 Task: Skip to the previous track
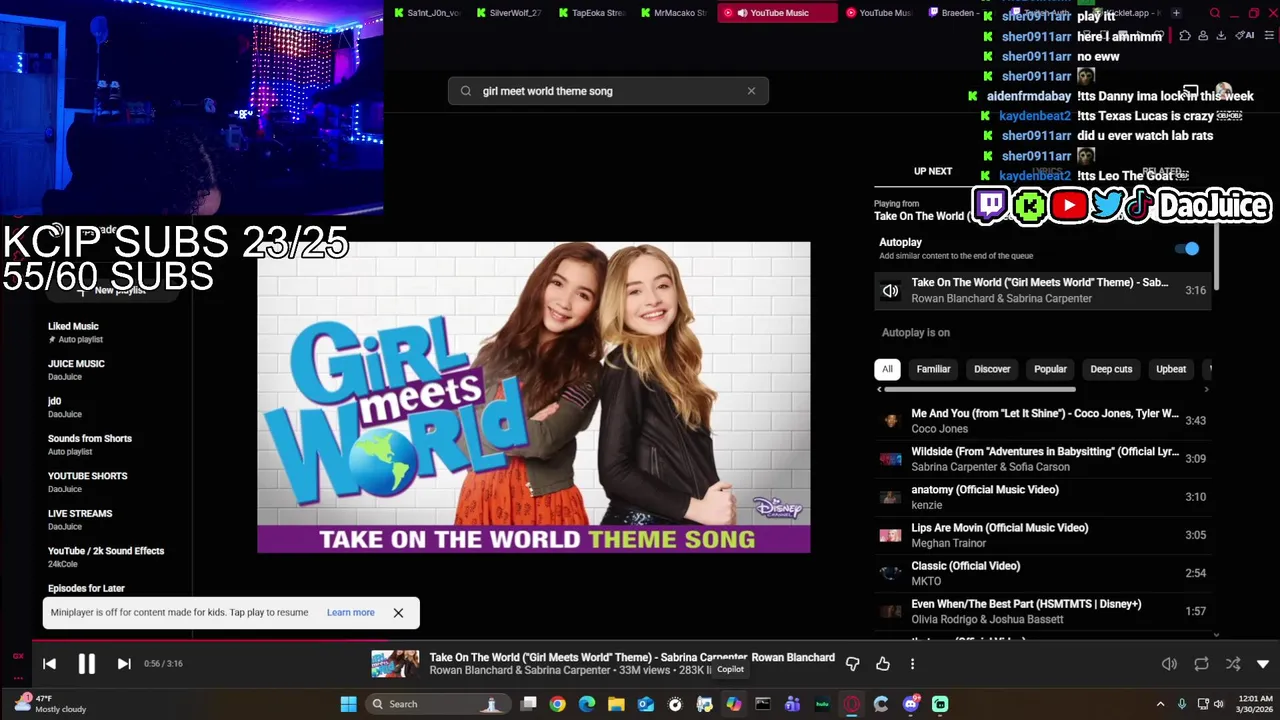click(x=49, y=664)
